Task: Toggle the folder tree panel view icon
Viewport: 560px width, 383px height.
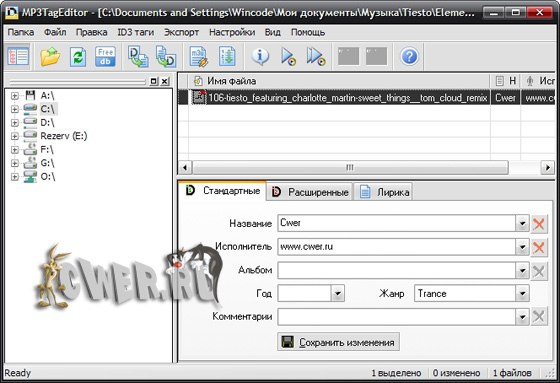Action: [18, 56]
